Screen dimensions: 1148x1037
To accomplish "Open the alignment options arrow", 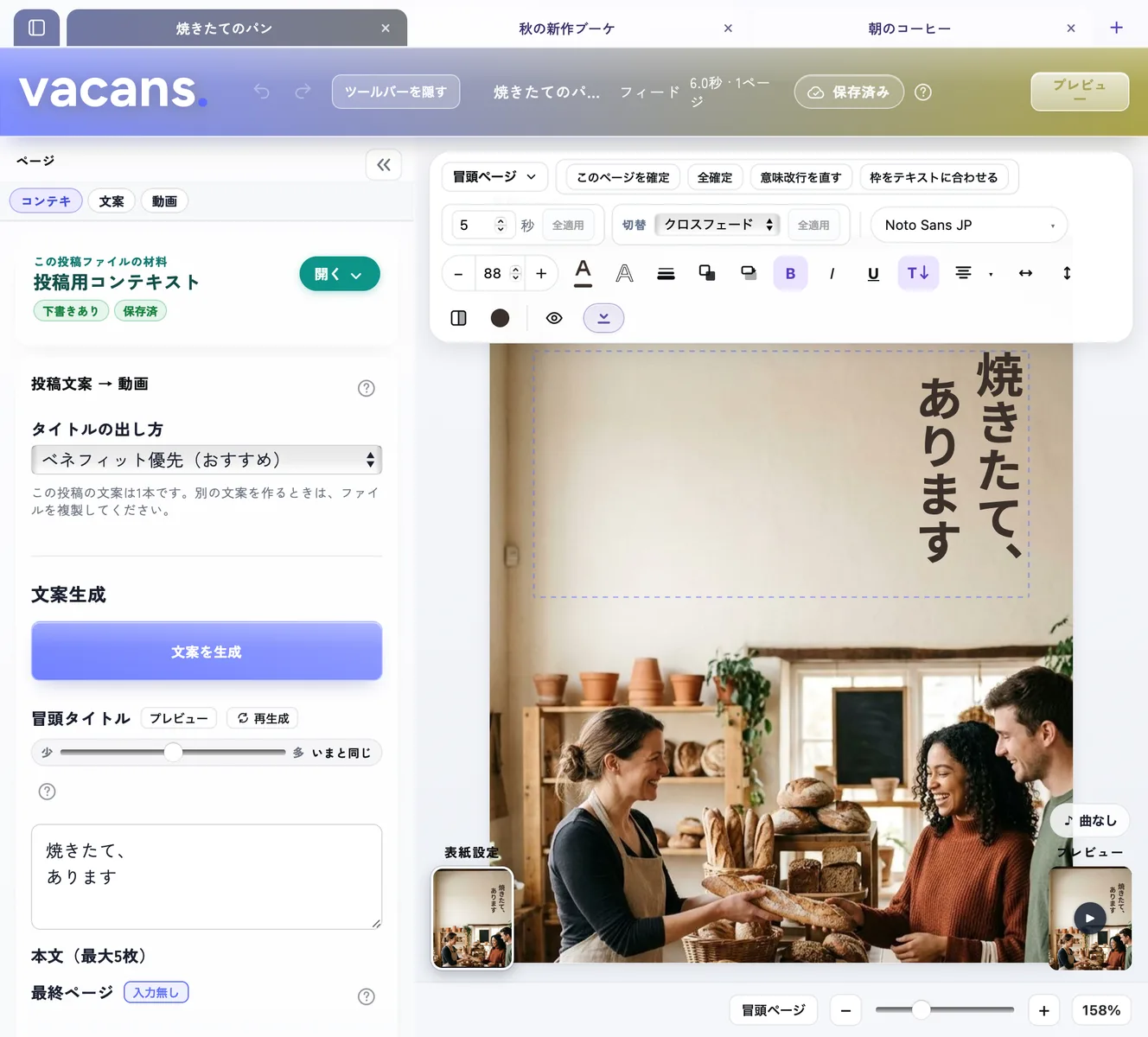I will tap(991, 274).
